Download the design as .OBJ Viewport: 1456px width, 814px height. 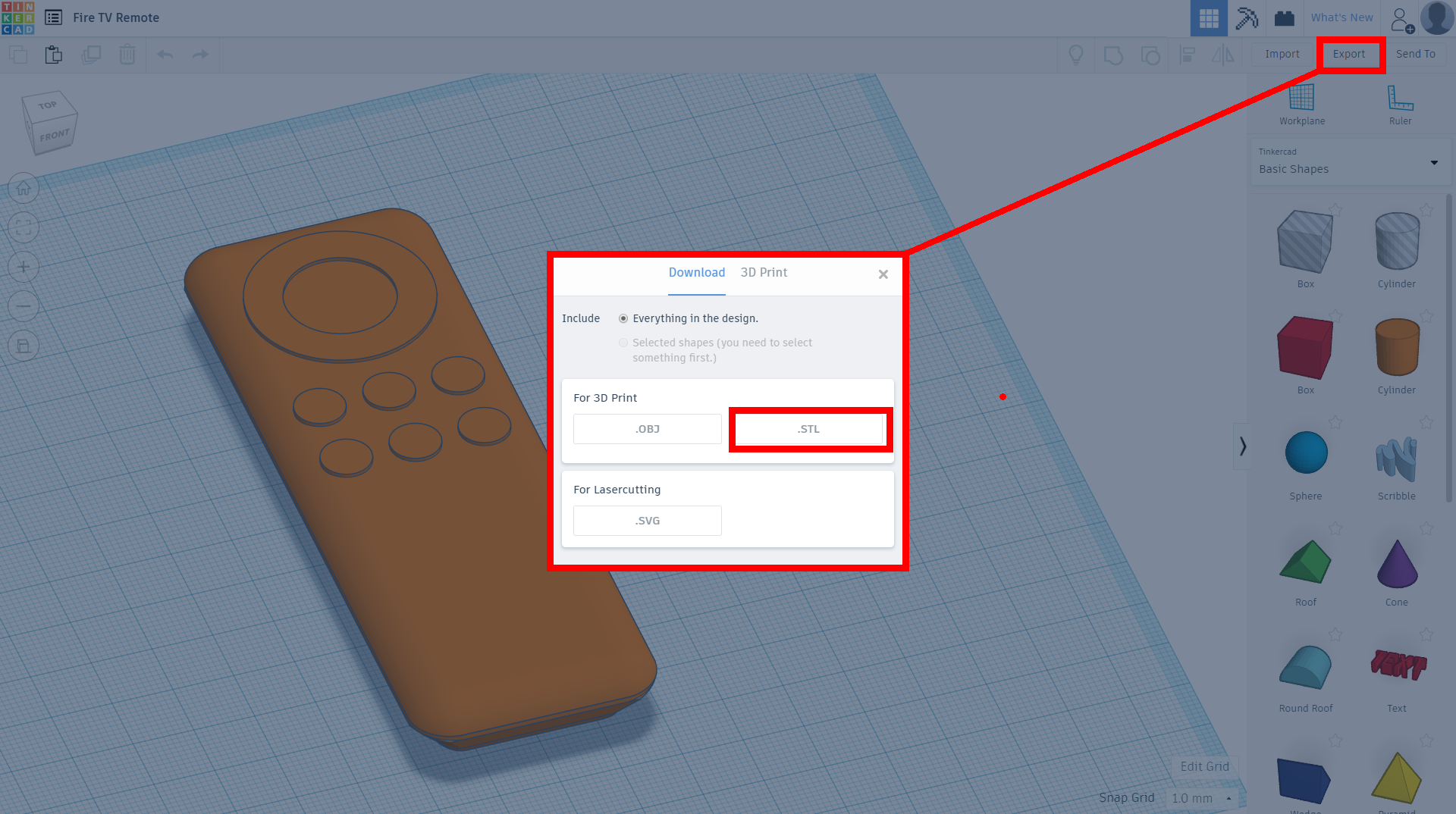point(648,429)
